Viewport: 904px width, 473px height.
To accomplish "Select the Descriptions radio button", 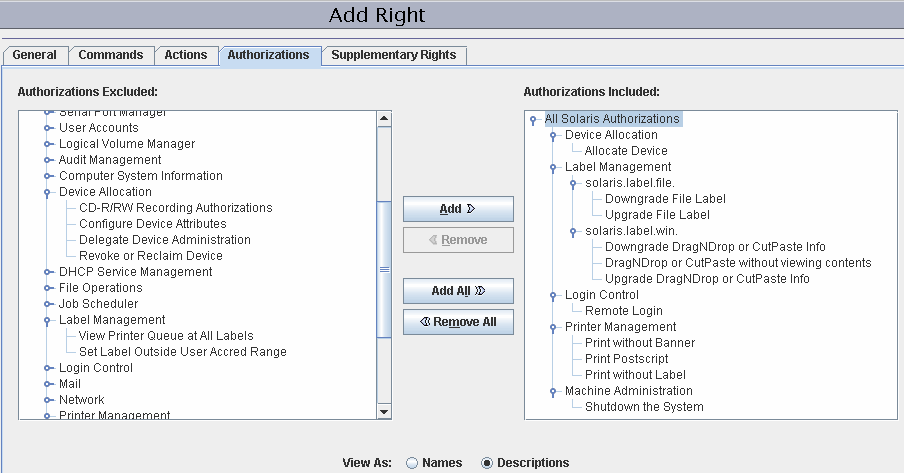I will (487, 463).
